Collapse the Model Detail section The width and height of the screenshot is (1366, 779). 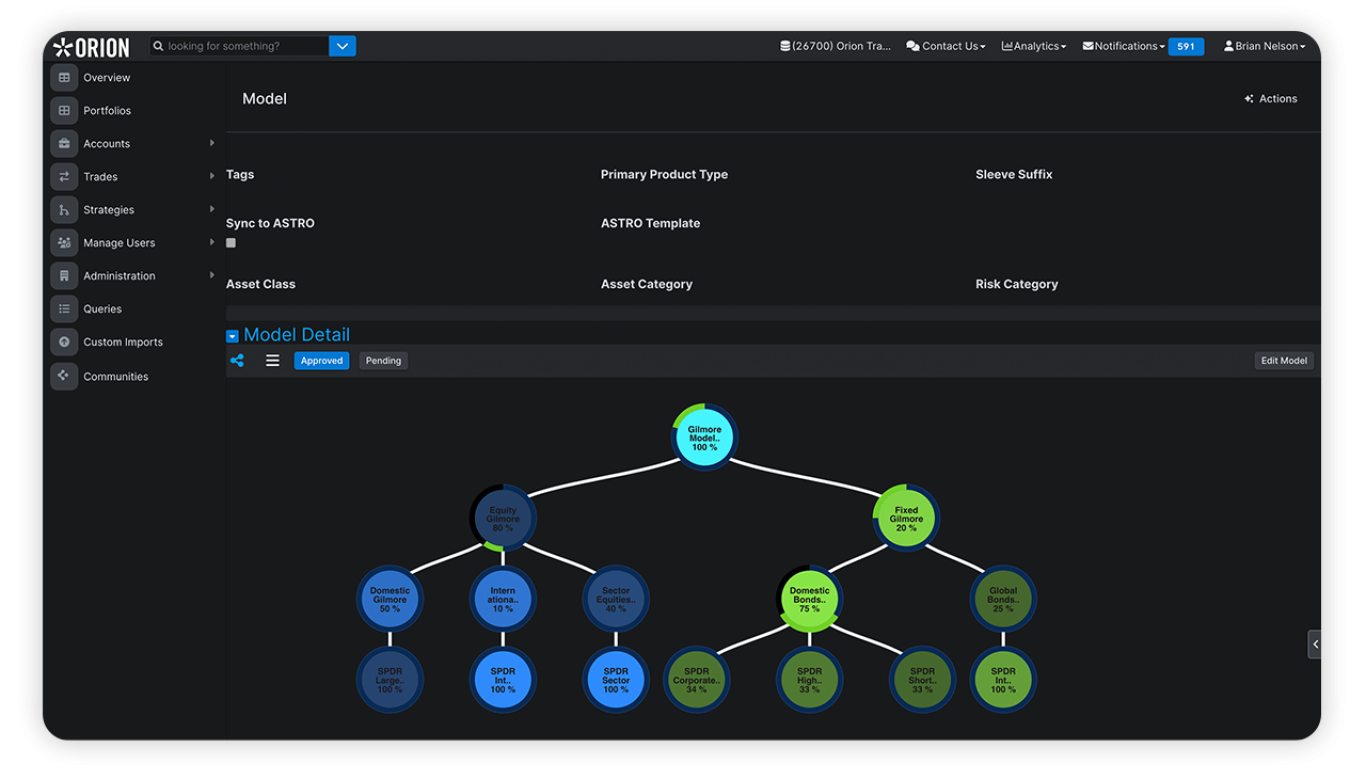232,337
